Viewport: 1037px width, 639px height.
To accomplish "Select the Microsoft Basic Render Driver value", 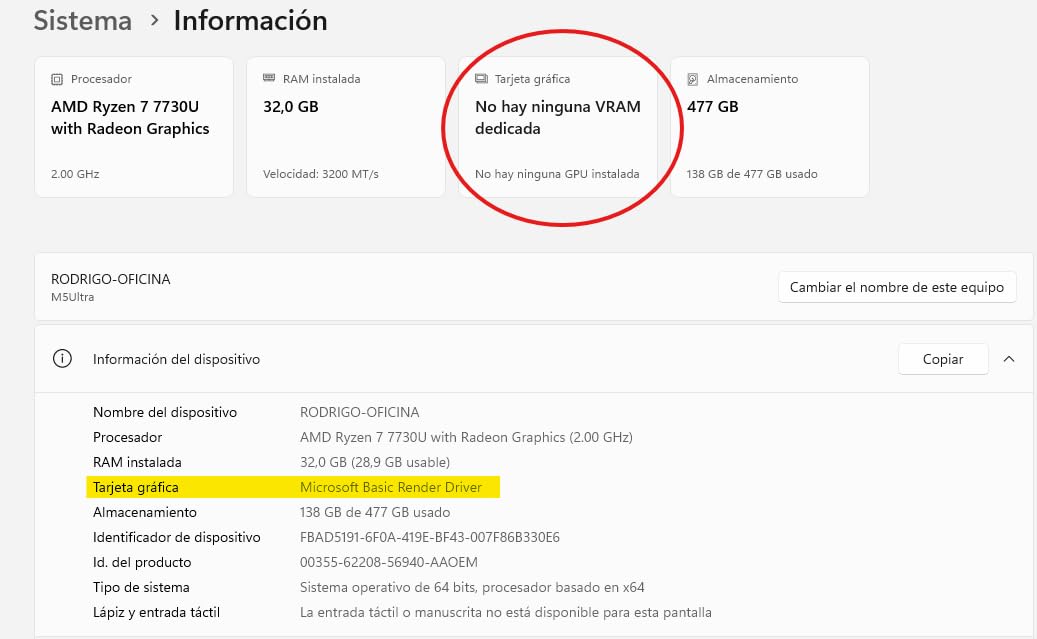I will (391, 488).
